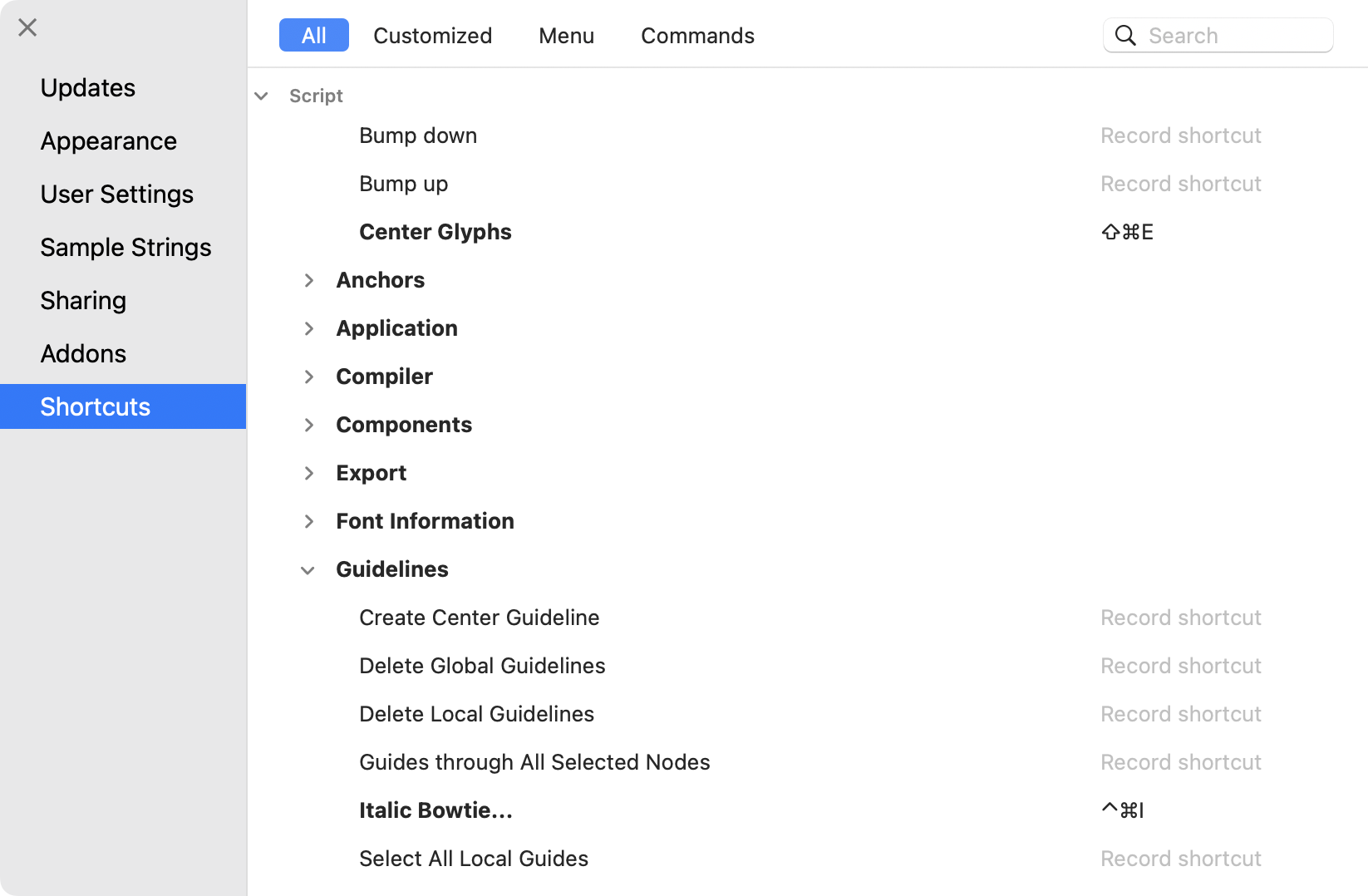Switch to the Customized tab

pos(432,35)
